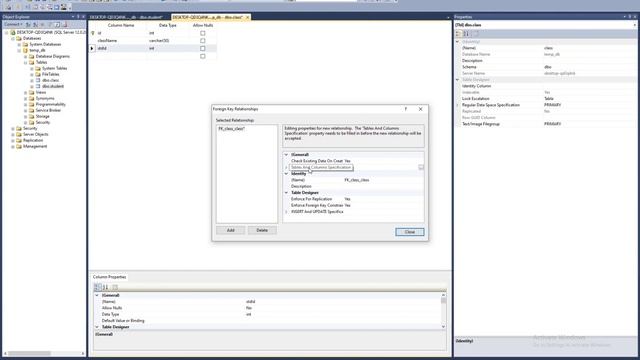
Task: Click the stdId column name cell
Action: [x=121, y=48]
